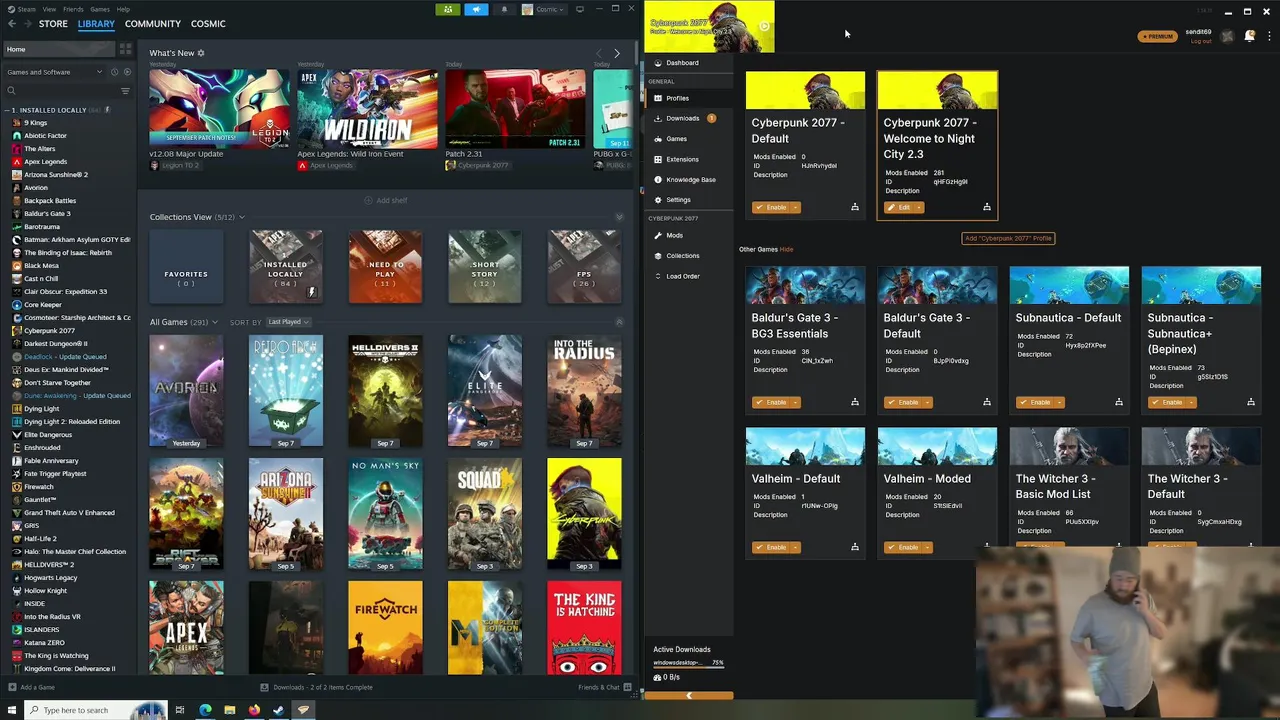
Task: Open Steam Friends menu
Action: click(x=73, y=9)
